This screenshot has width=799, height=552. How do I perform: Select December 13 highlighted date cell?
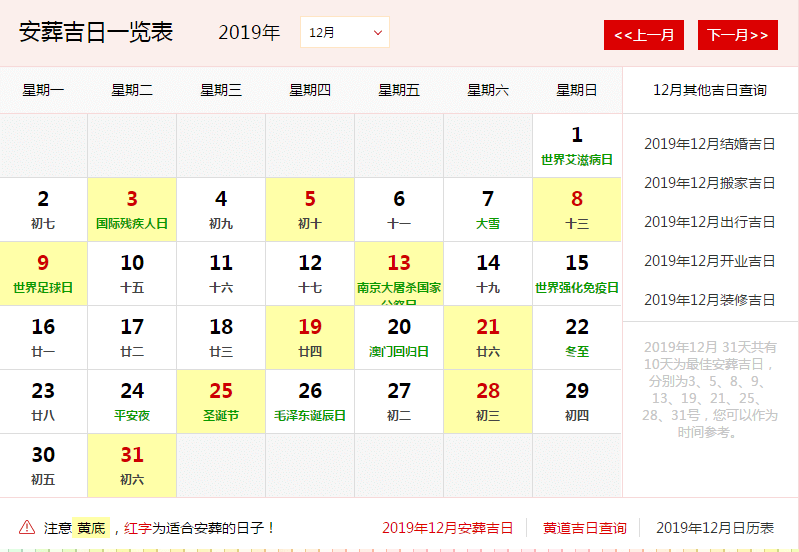coord(399,274)
